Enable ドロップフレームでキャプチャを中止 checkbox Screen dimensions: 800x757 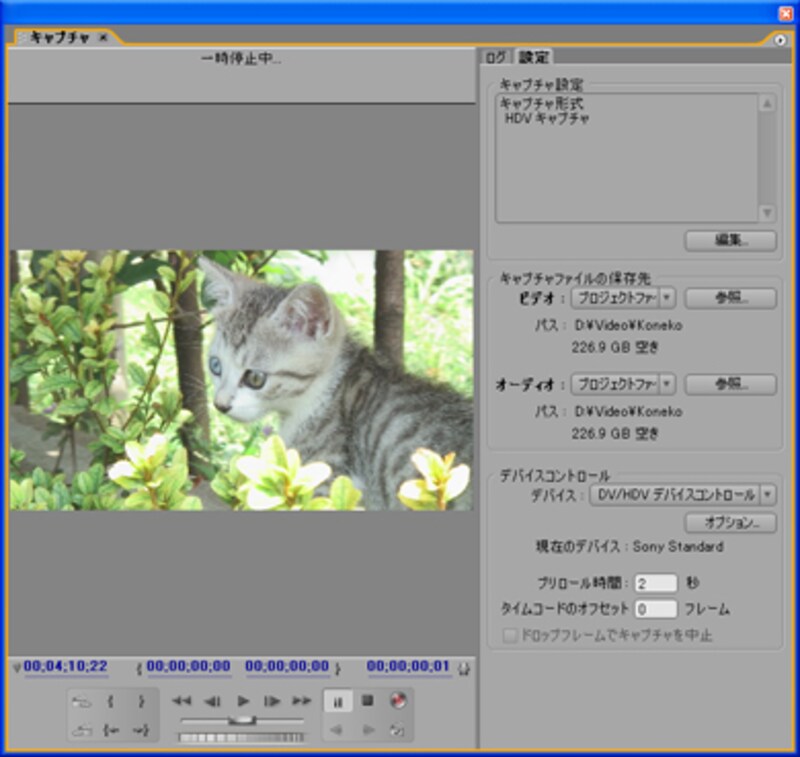coord(511,635)
